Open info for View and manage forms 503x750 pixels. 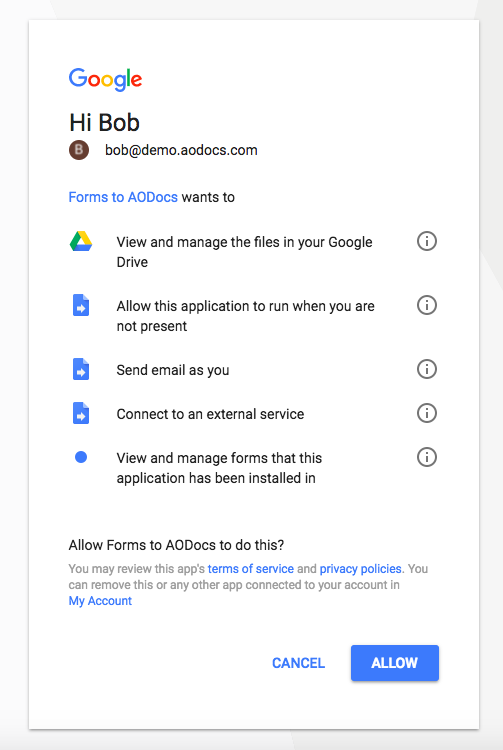coord(426,457)
